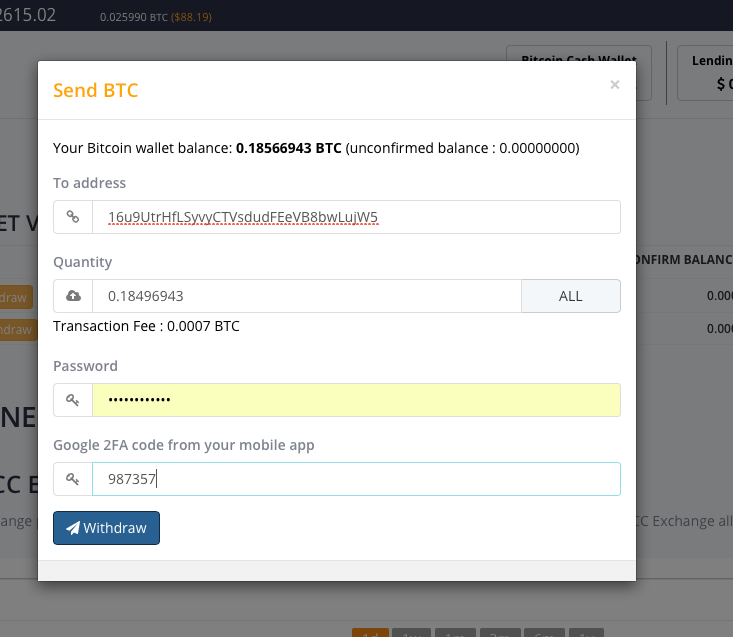Close the Send BTC dialog
Screen dimensions: 733x637
tap(615, 85)
